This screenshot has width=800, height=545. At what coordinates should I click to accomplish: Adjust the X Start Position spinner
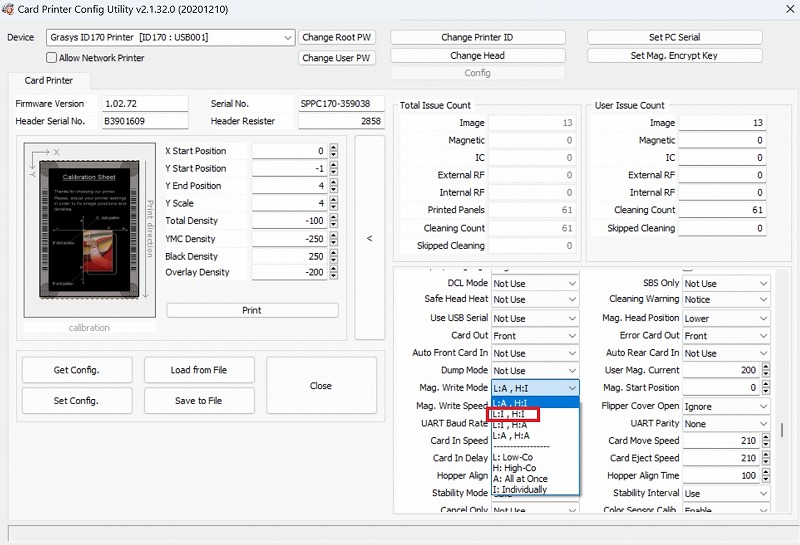pyautogui.click(x=334, y=151)
